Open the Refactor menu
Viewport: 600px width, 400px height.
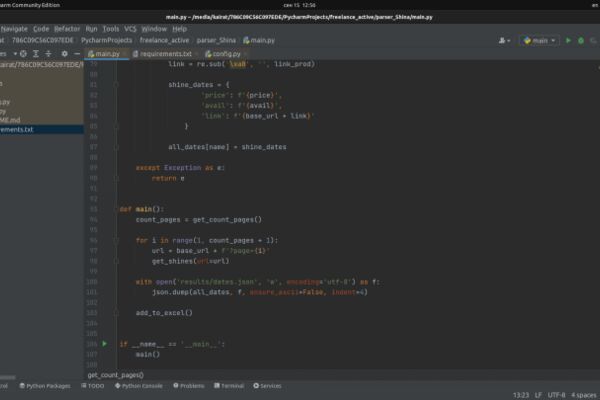pos(67,29)
